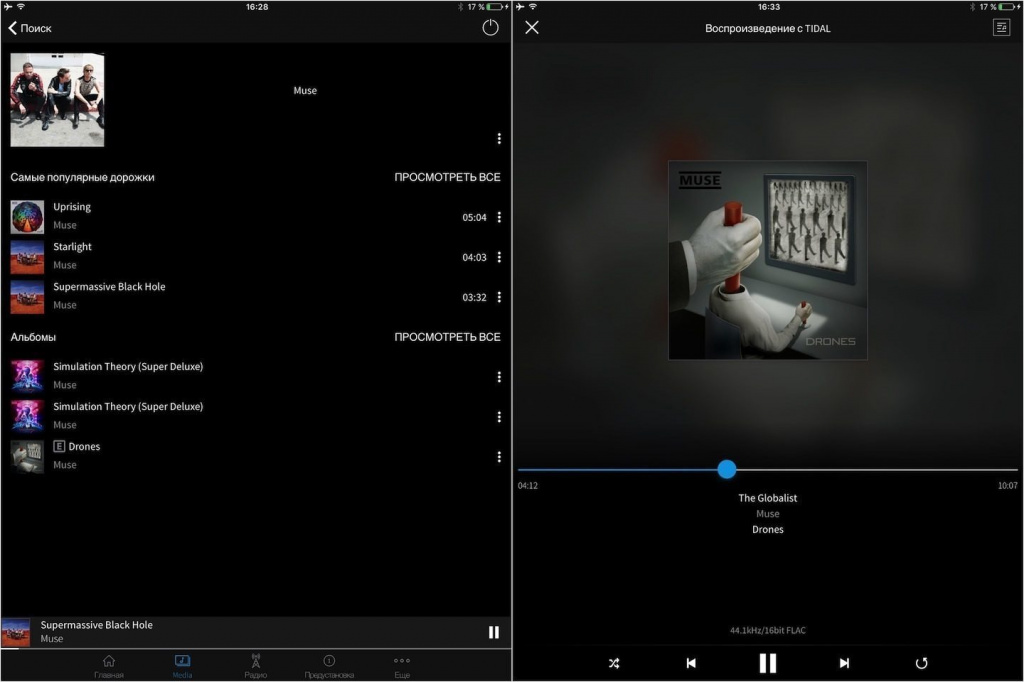
Task: Open options menu for Muse artist header
Action: (x=499, y=138)
